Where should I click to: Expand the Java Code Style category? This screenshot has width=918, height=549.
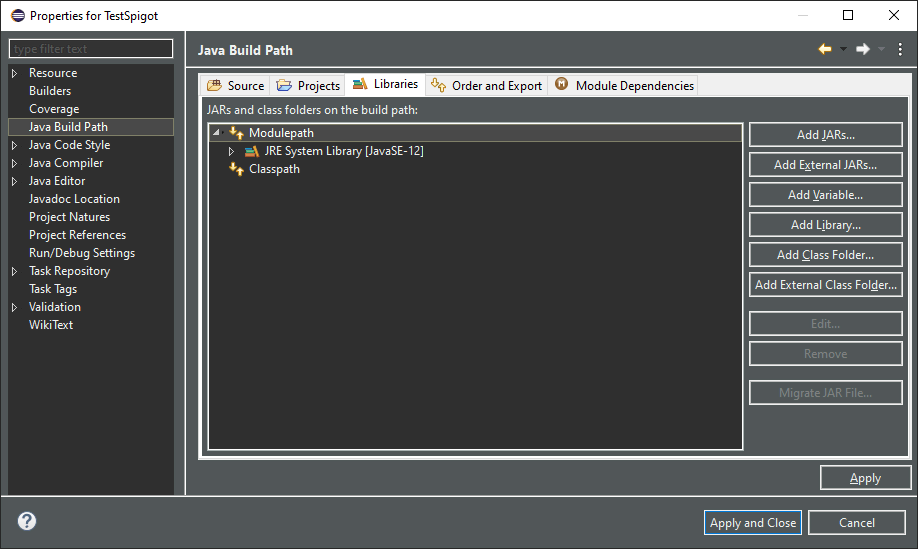15,145
